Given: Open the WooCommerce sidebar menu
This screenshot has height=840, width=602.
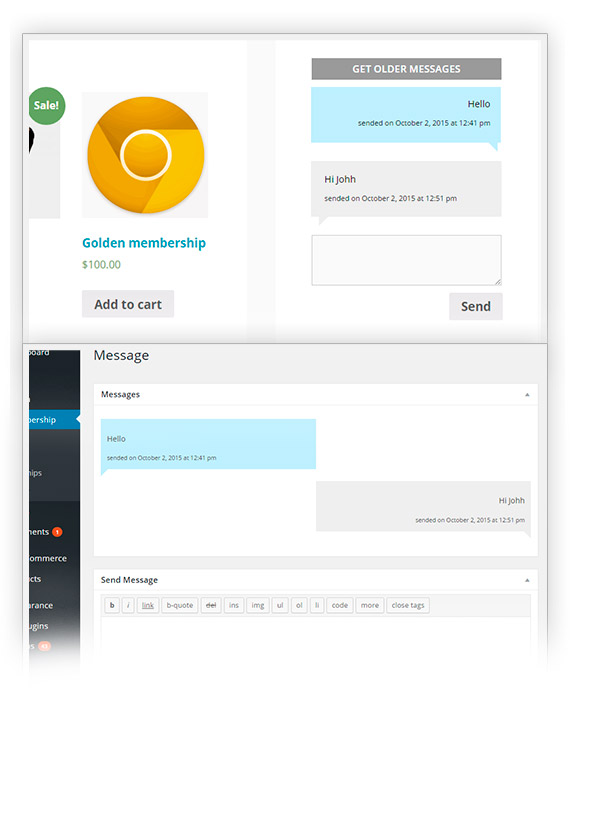Looking at the screenshot, I should [x=48, y=558].
